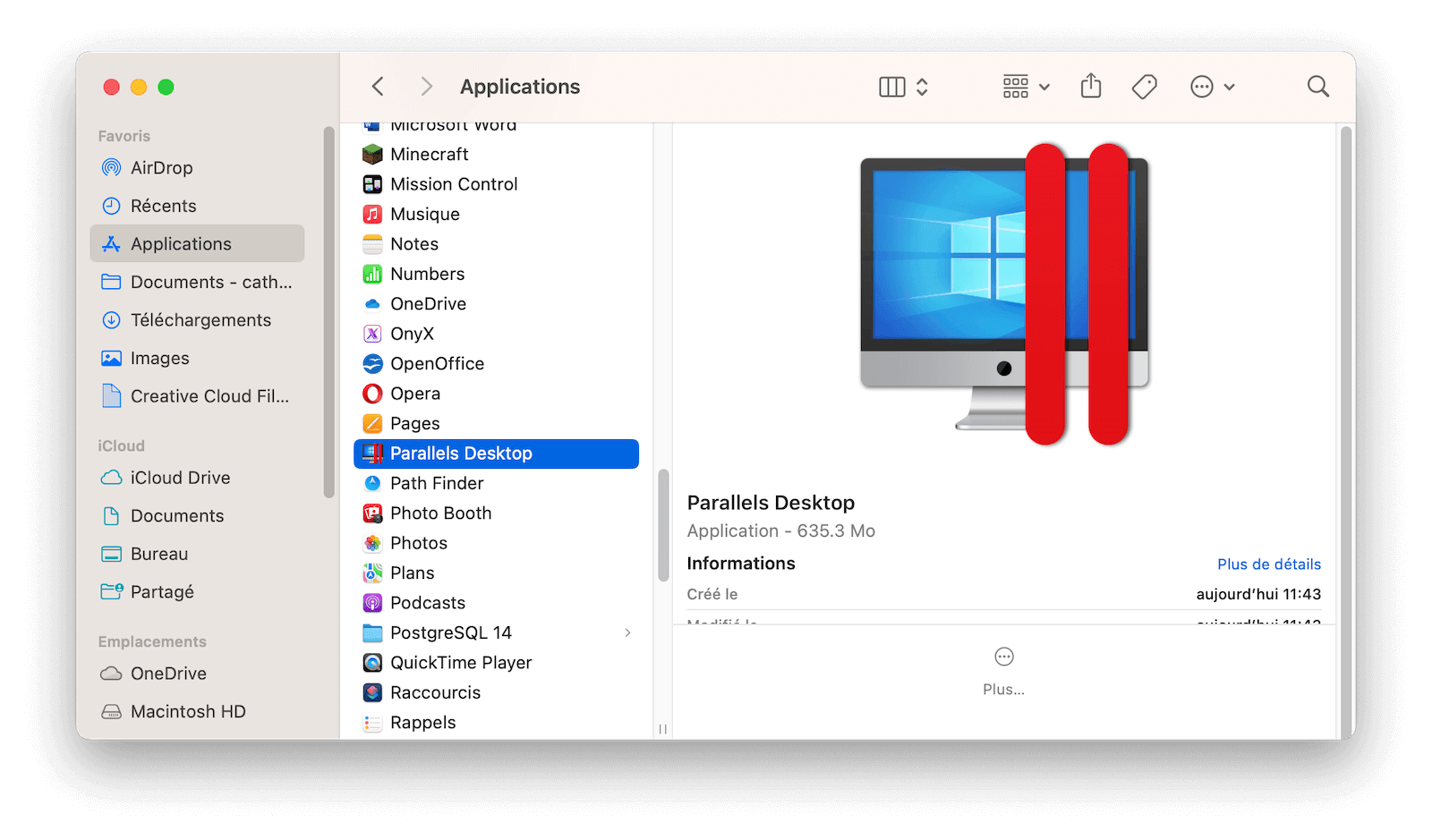Open the view mode up-down chevron selector
1432x840 pixels.
[922, 87]
